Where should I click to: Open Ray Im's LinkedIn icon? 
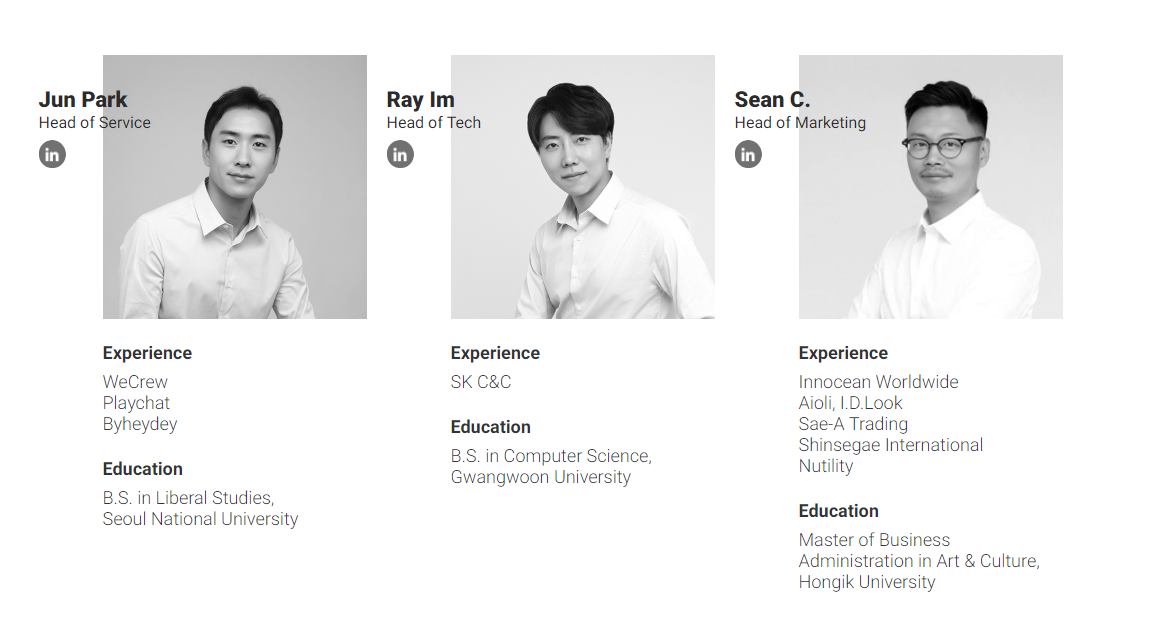400,154
